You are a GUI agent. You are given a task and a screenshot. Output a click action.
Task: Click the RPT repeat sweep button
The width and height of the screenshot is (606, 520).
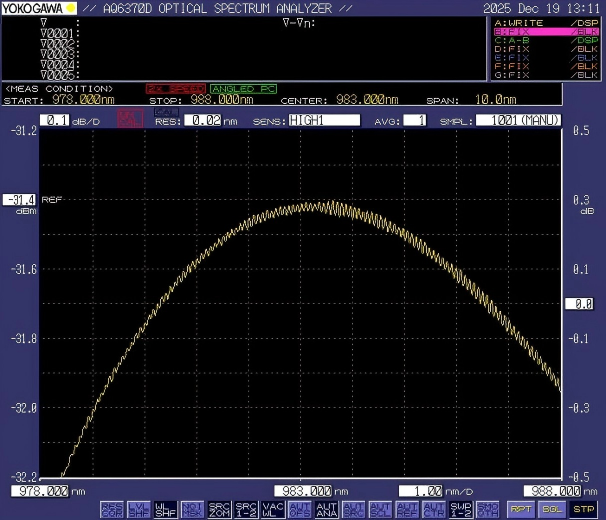[519, 509]
